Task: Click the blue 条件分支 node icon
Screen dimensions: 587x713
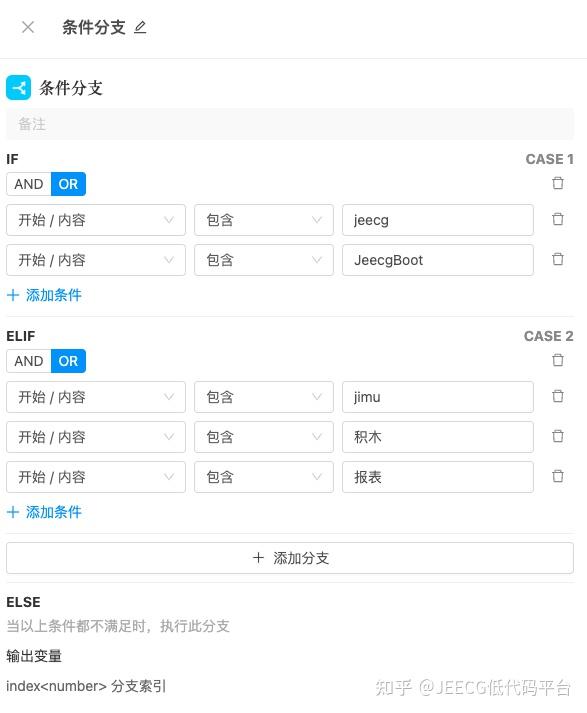Action: click(19, 87)
